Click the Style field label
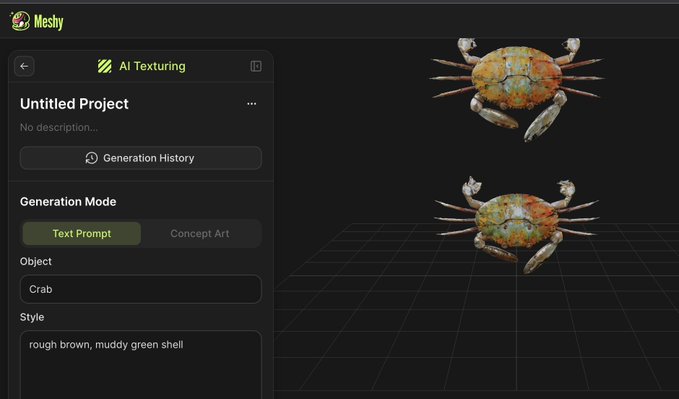 pos(32,317)
